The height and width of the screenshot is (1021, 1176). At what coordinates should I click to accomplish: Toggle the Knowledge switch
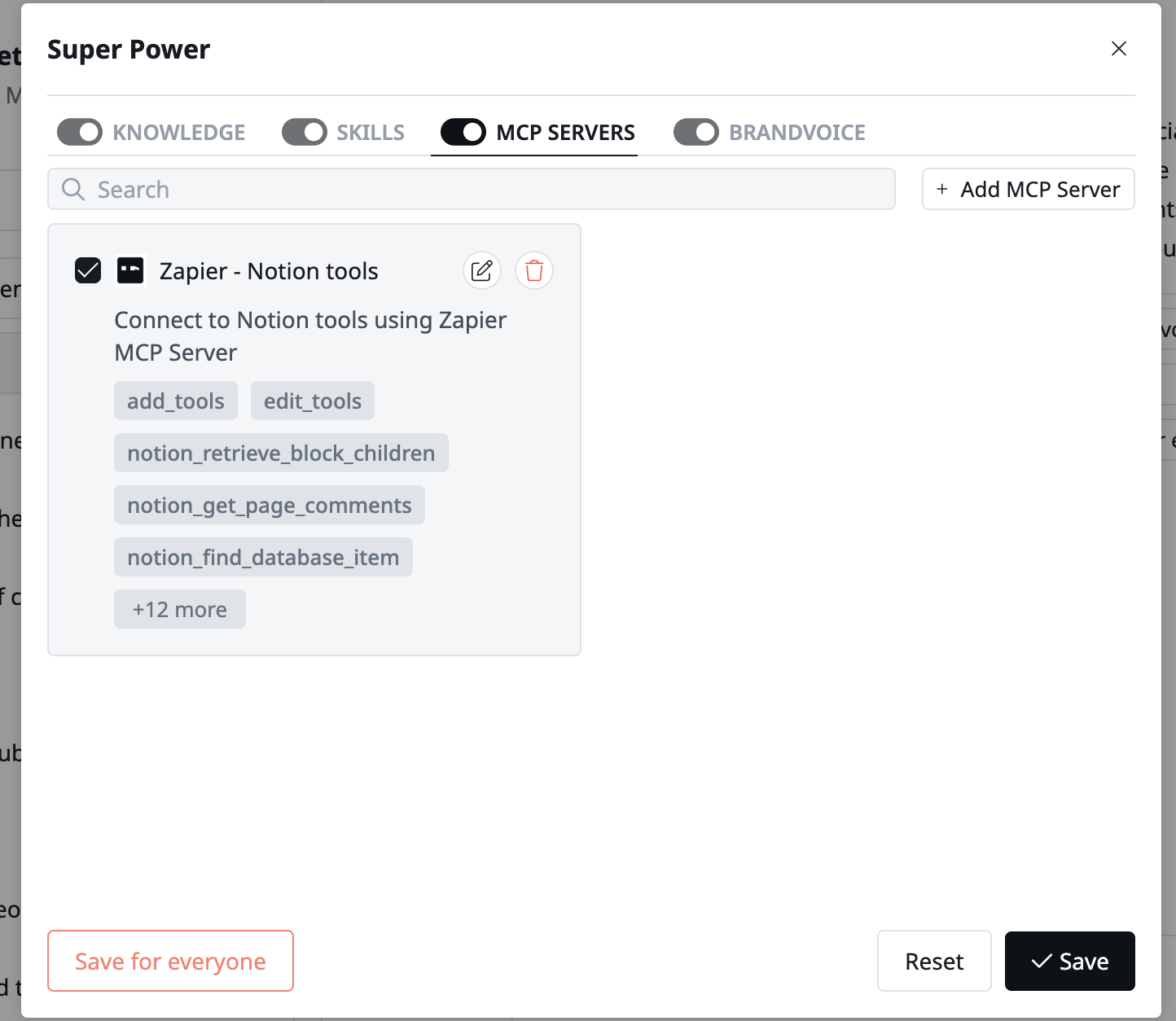coord(80,132)
